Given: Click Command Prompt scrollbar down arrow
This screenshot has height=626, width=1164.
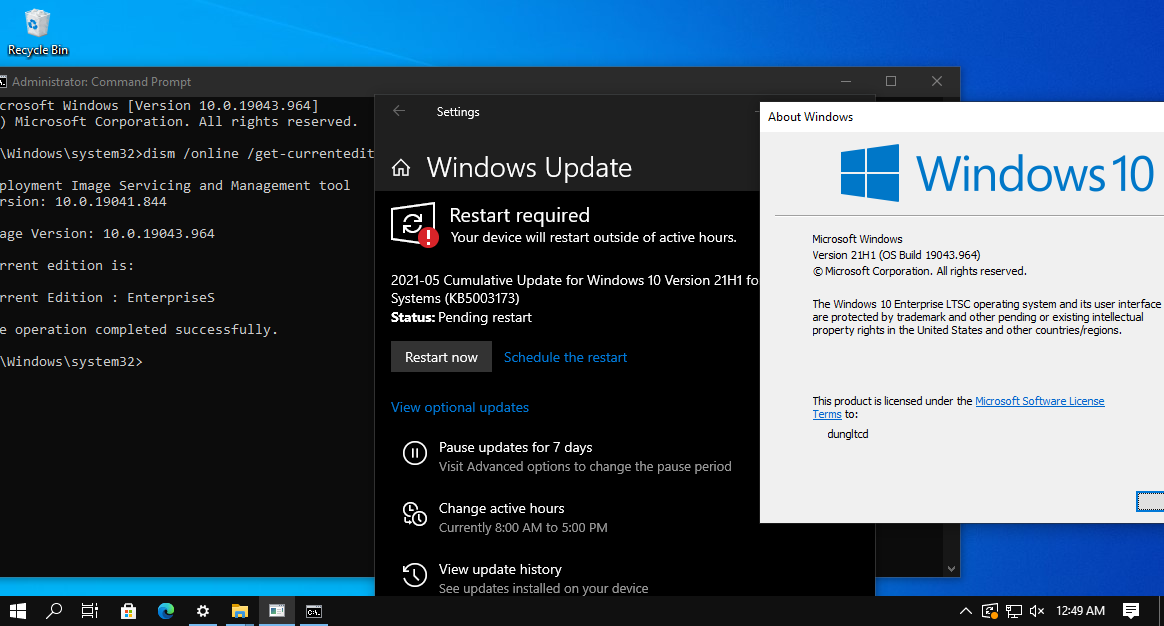Looking at the screenshot, I should pos(951,569).
